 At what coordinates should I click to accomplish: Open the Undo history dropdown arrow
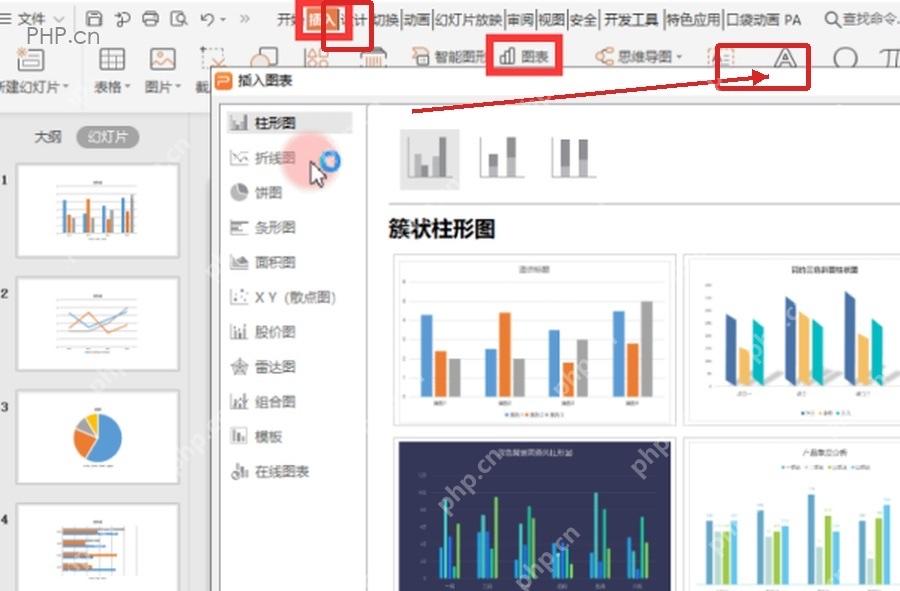tap(223, 20)
